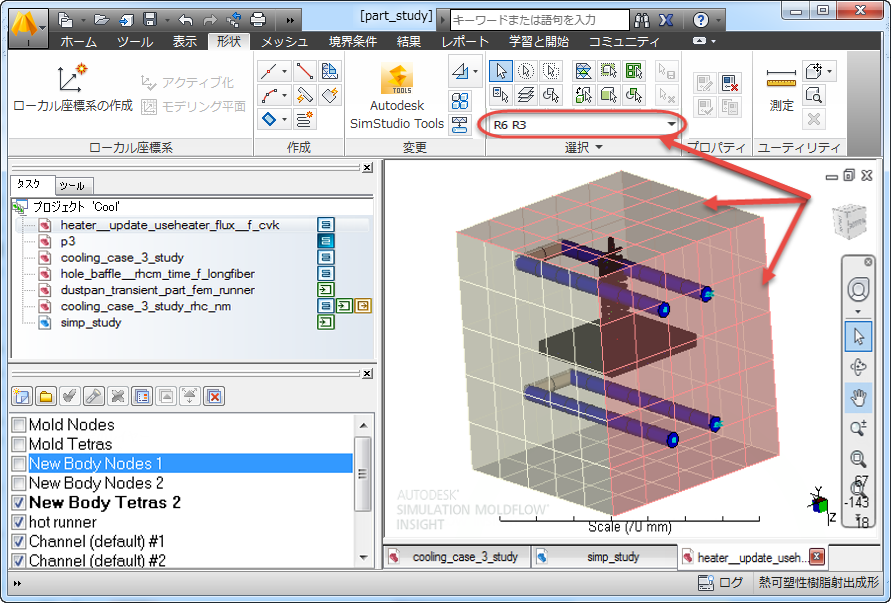This screenshot has width=891, height=603.
Task: Close the heater__update_useh document tab
Action: pyautogui.click(x=817, y=556)
